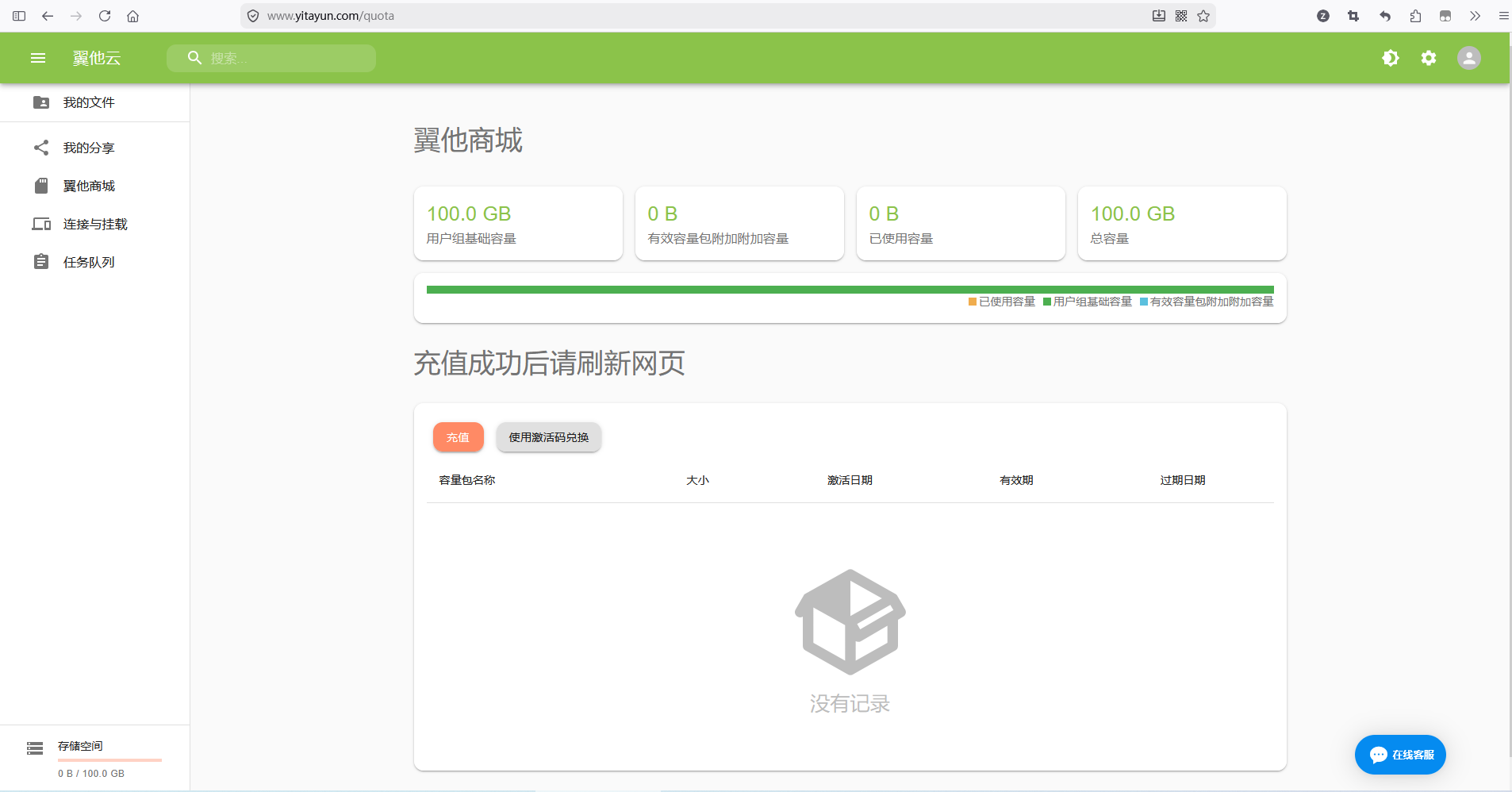
Task: Open the 在线客服 chat bubble
Action: click(x=1400, y=755)
